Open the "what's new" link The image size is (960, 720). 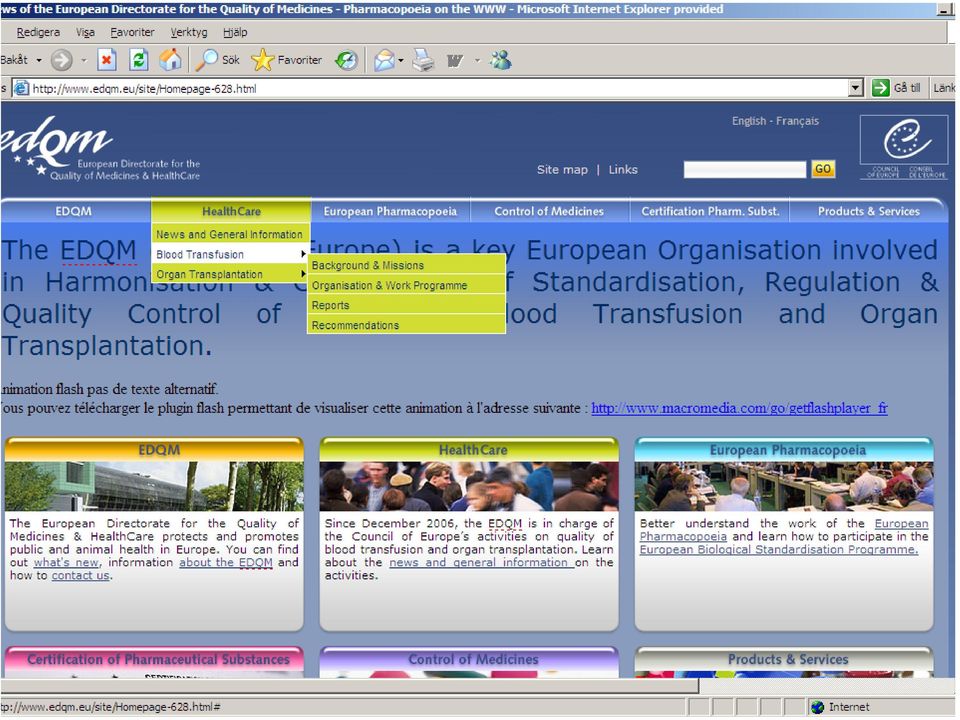click(66, 562)
